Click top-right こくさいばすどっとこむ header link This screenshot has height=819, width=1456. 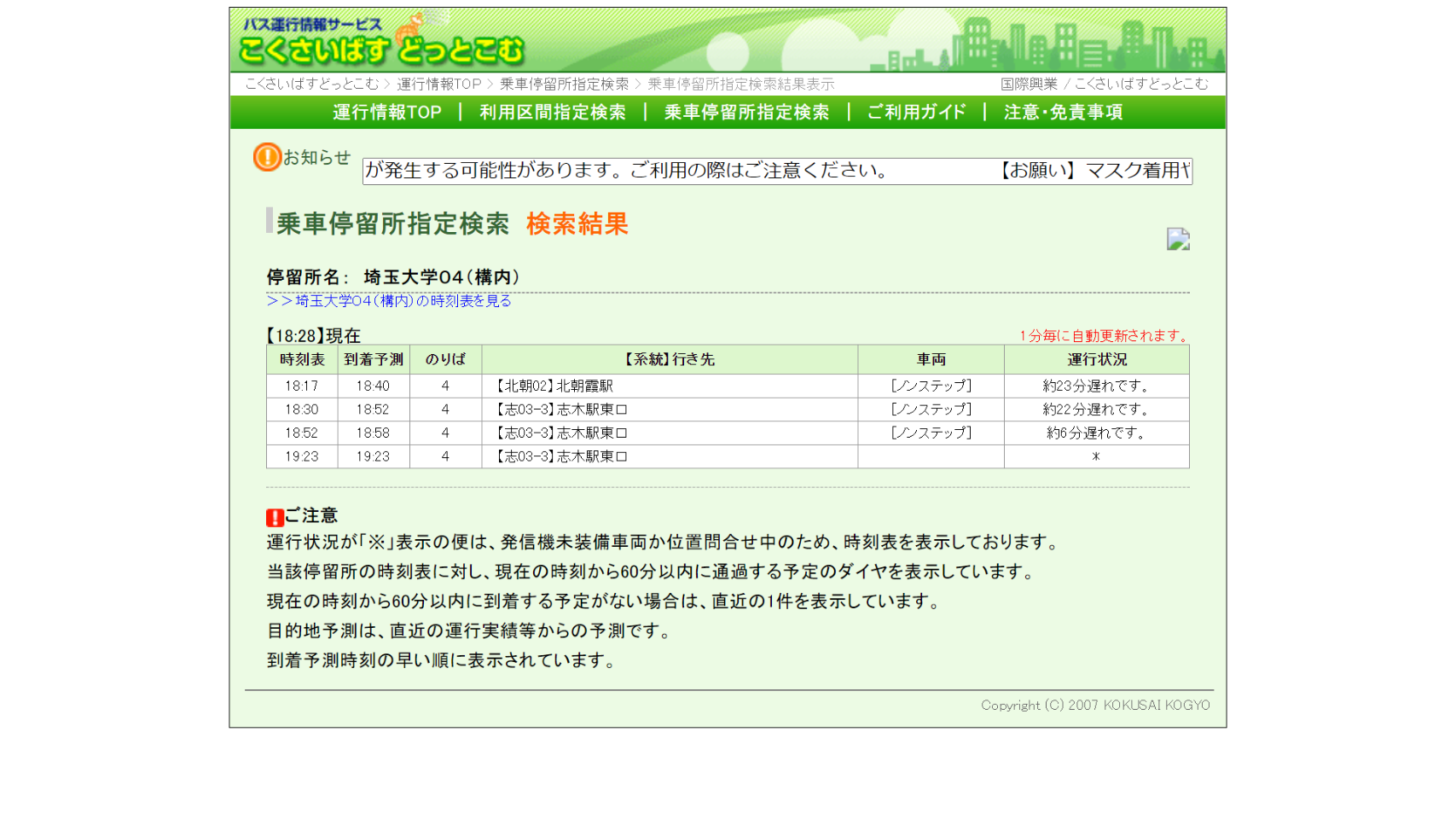(1141, 84)
